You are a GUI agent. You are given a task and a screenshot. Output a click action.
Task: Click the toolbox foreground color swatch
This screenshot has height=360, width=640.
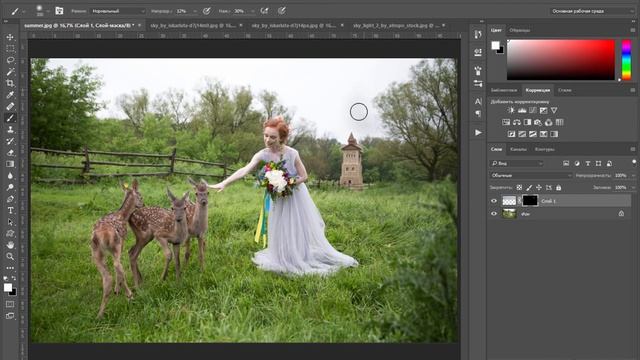point(8,287)
